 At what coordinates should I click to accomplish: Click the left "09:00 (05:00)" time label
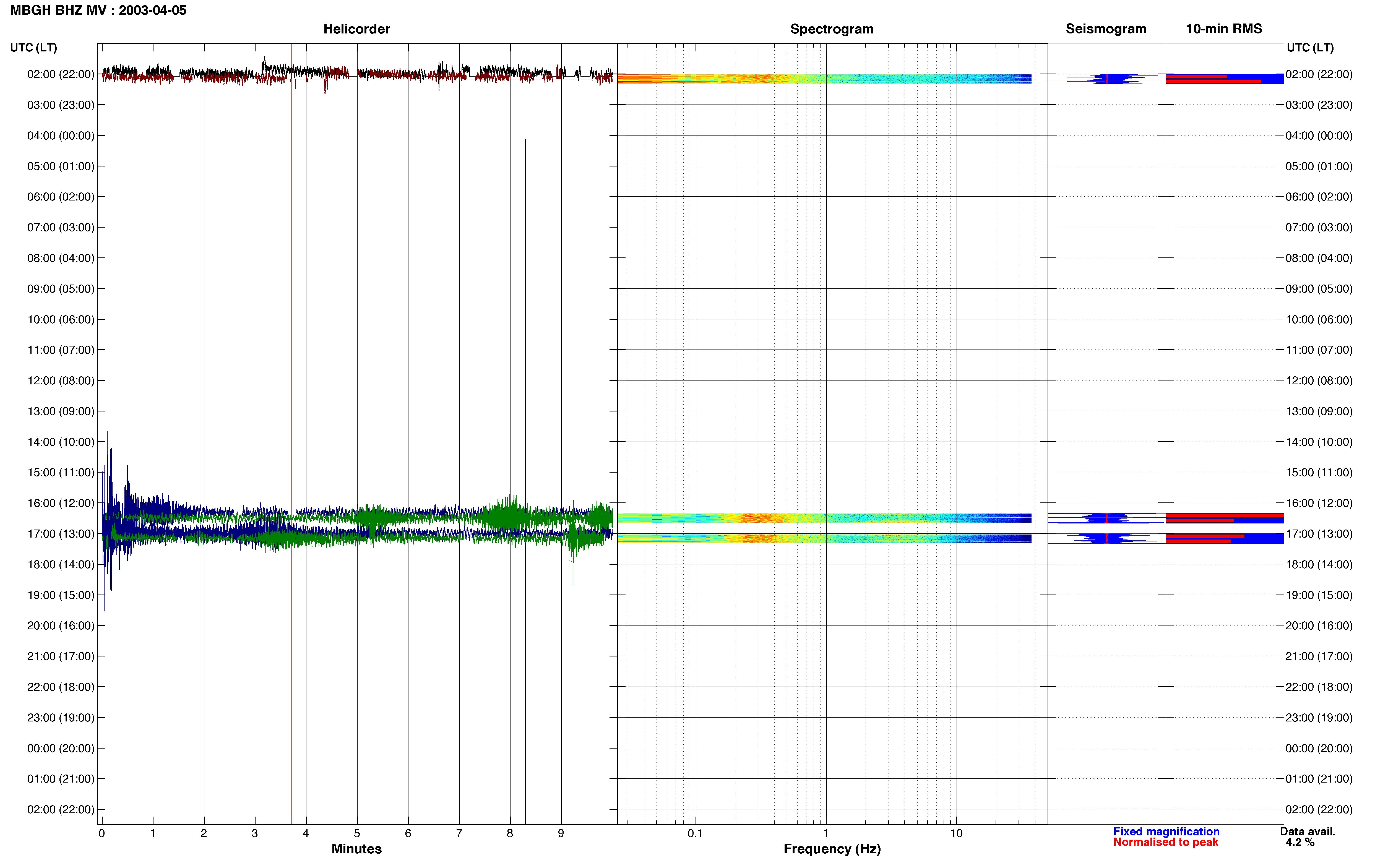tap(60, 288)
